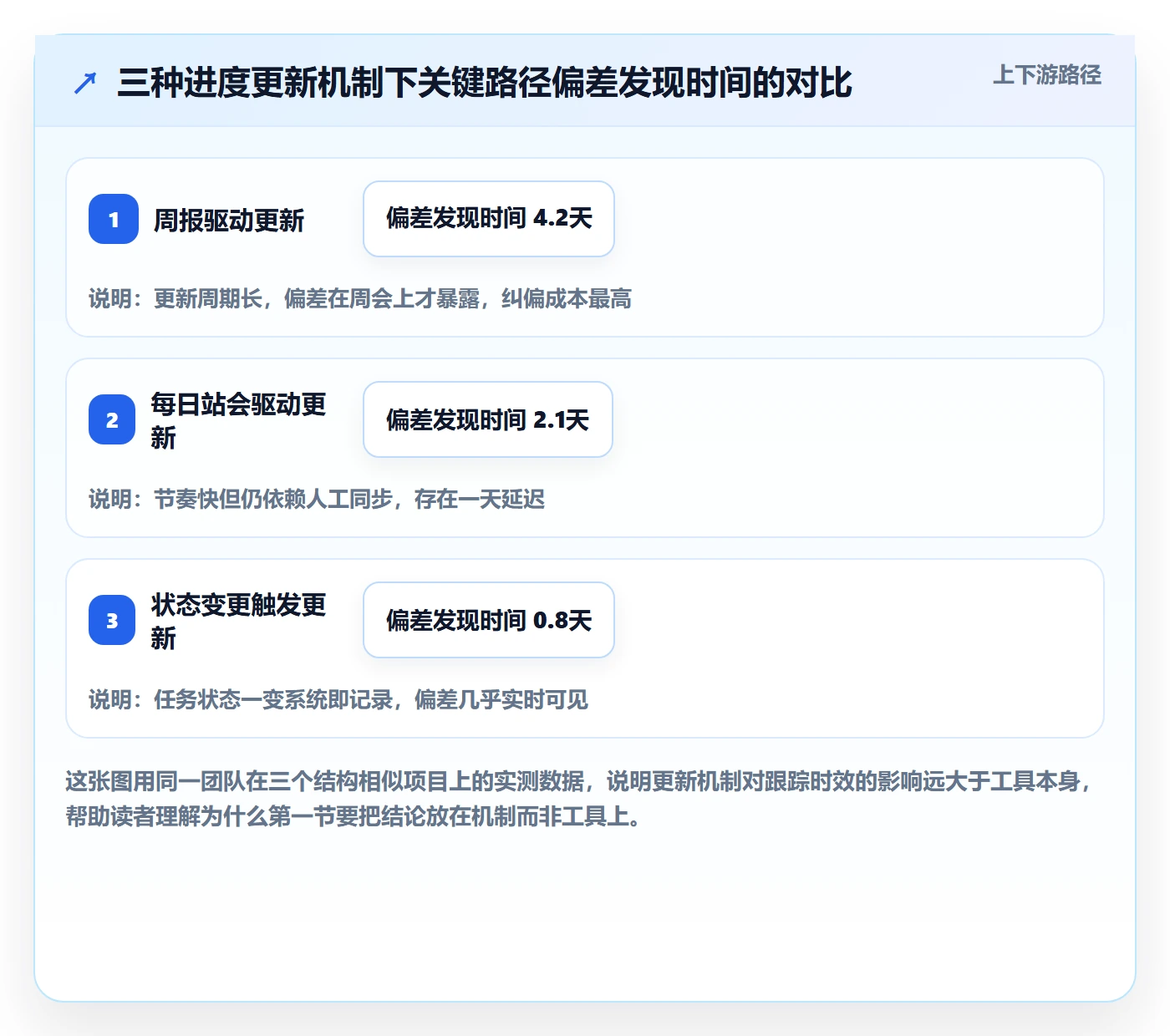
Task: Click the trend arrow icon beside title
Action: [85, 83]
